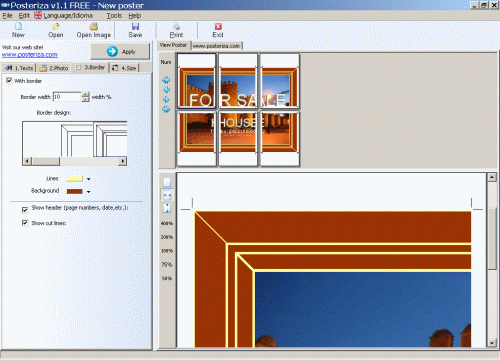Expand the Background color dropdown arrow
This screenshot has width=500, height=361.
pyautogui.click(x=89, y=192)
